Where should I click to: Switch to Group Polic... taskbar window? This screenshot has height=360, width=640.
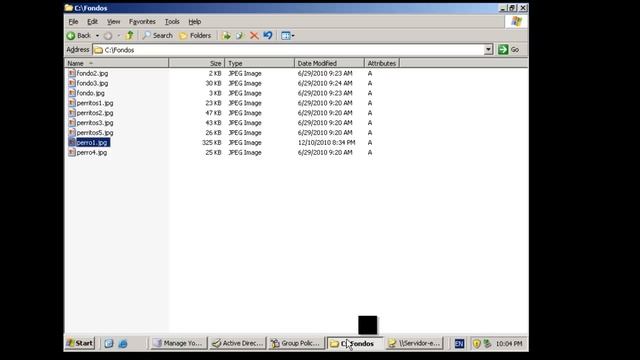pos(296,343)
